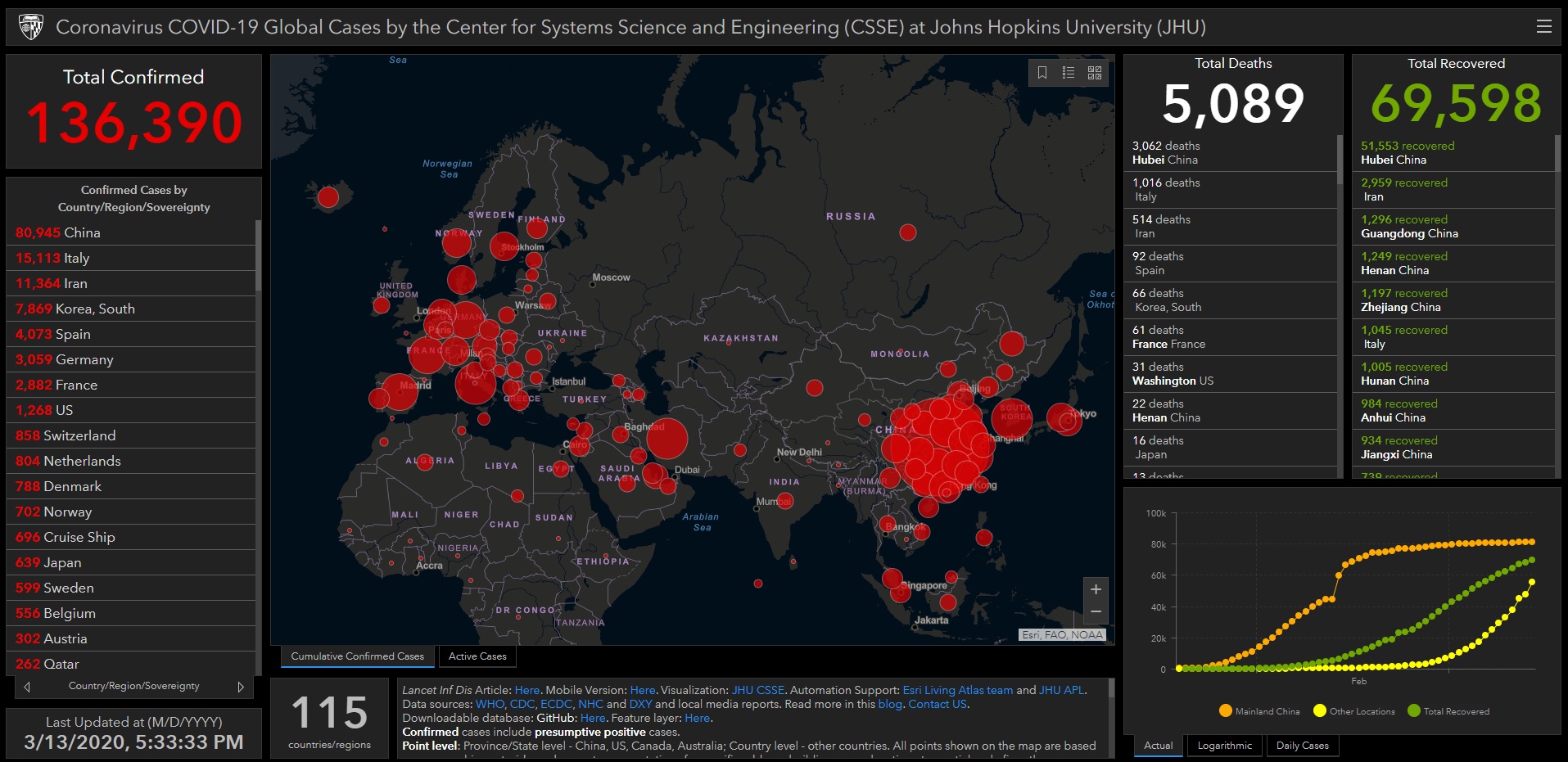The height and width of the screenshot is (762, 1568).
Task: Click the large red circle over South Korea
Action: pyautogui.click(x=1012, y=417)
